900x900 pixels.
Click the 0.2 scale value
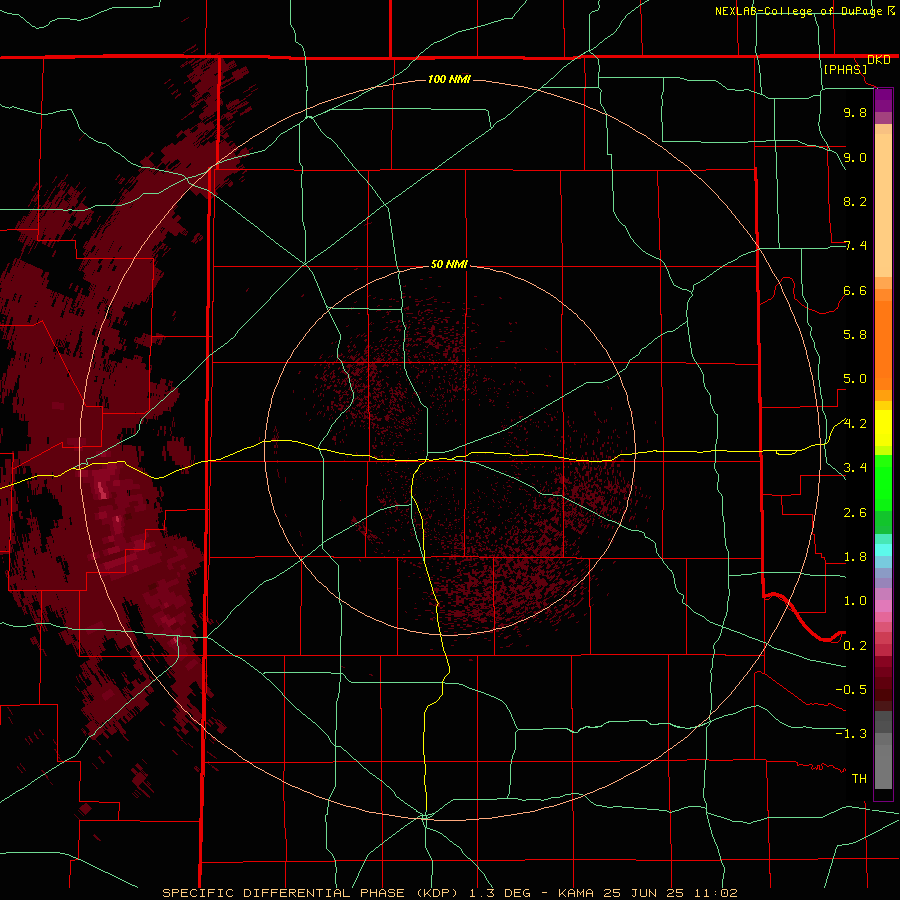855,646
